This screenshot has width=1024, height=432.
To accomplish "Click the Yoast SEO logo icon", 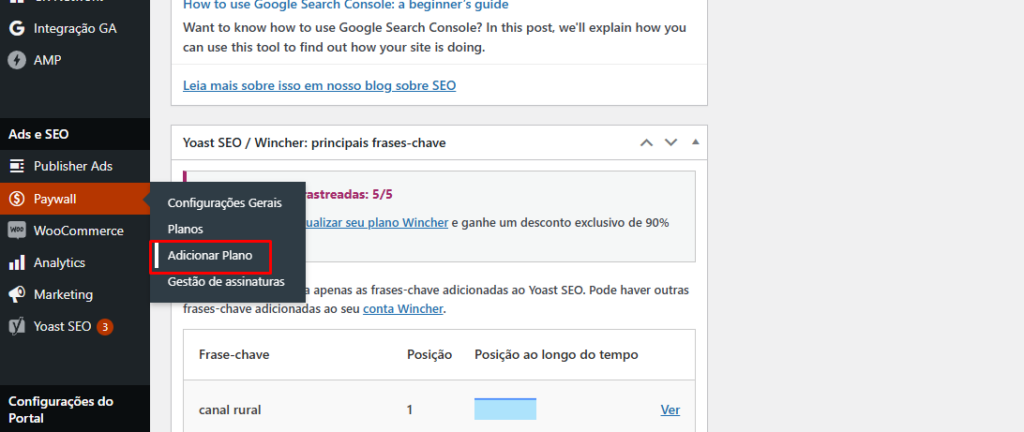I will click(17, 326).
